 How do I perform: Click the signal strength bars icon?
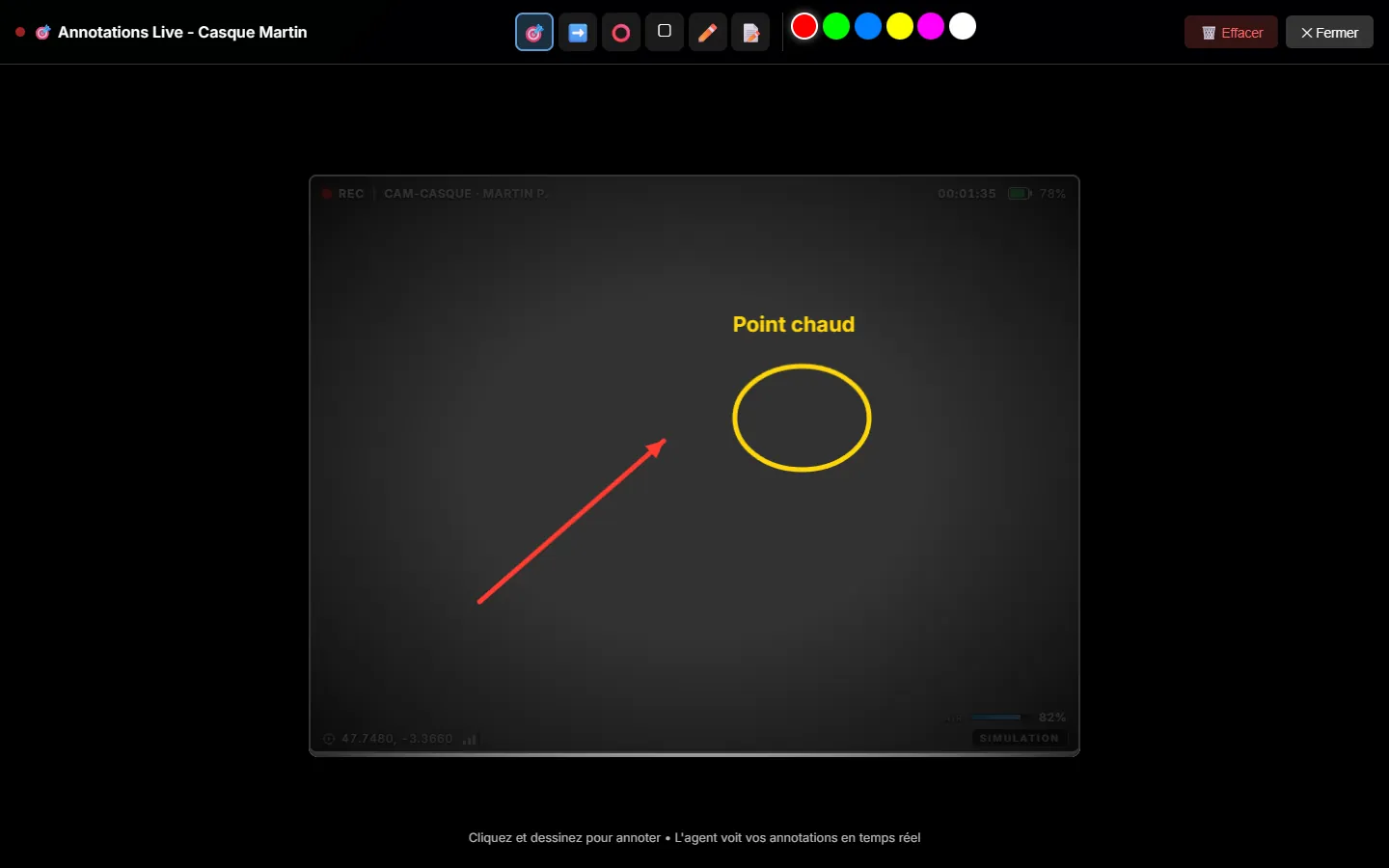(x=470, y=740)
